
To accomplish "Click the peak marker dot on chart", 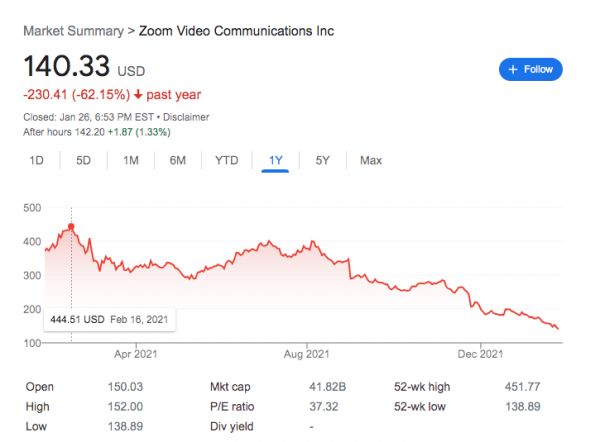I will (71, 227).
